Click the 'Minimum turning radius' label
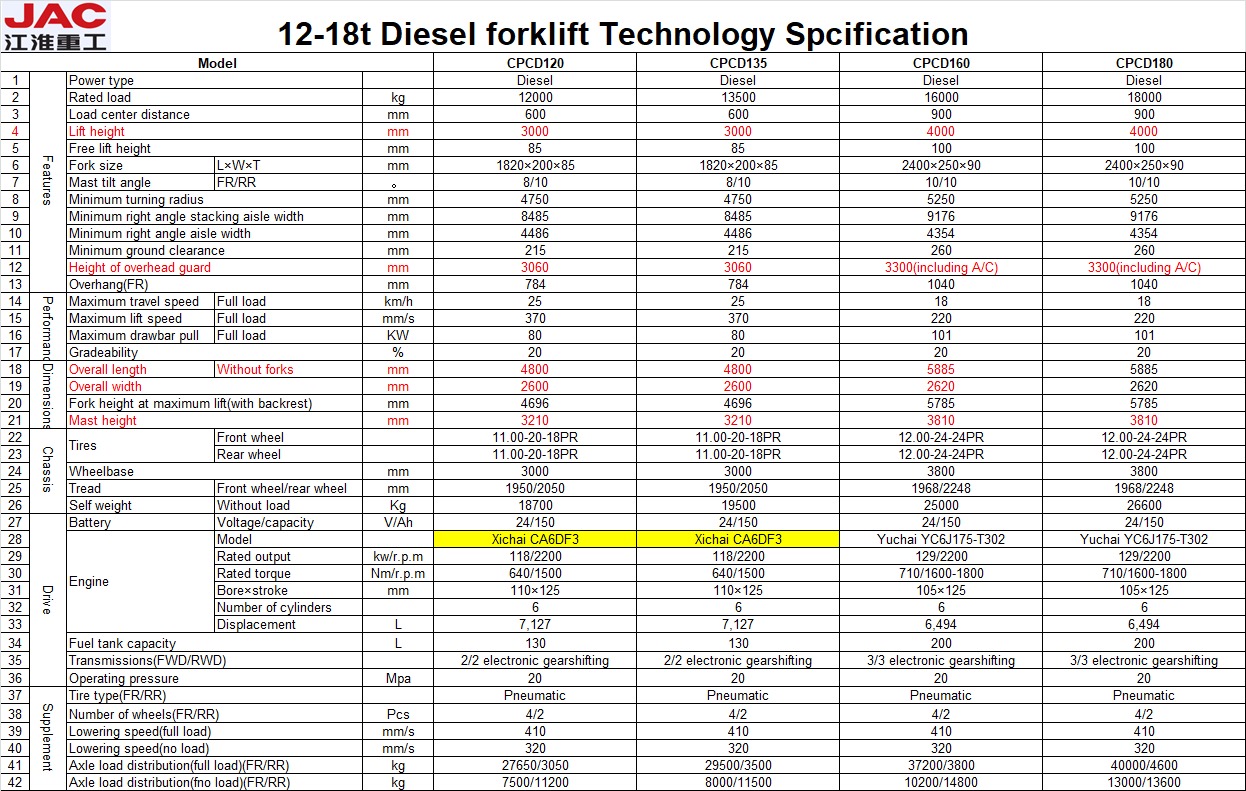The height and width of the screenshot is (791, 1246). [136, 200]
